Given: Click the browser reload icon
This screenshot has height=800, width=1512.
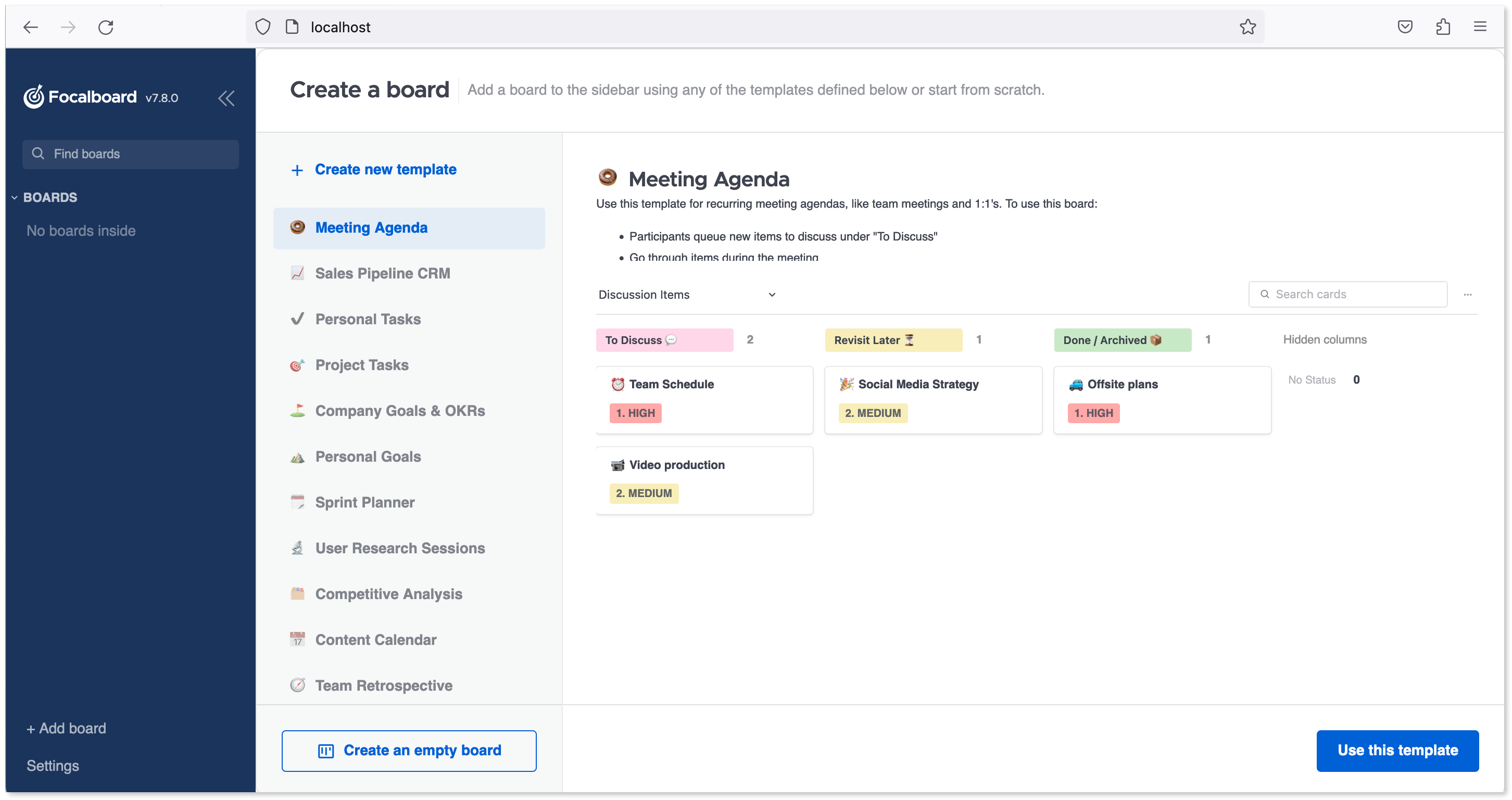Looking at the screenshot, I should pyautogui.click(x=106, y=27).
